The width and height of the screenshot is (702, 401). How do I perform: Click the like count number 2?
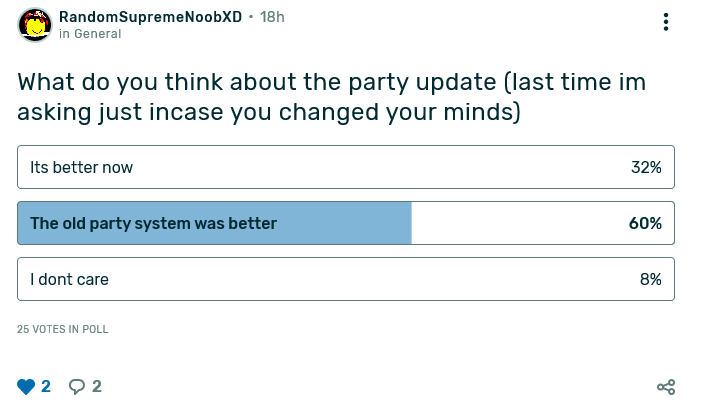click(x=46, y=386)
